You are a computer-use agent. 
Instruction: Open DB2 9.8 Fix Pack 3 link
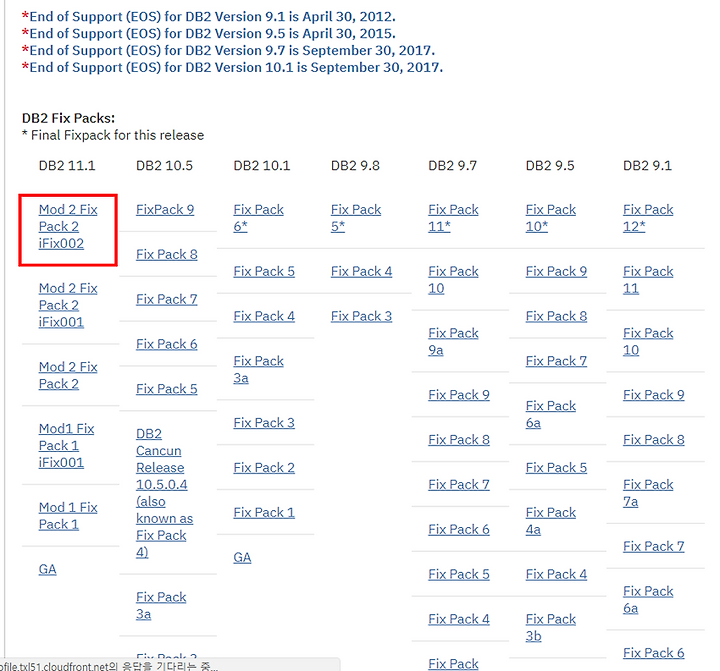(x=361, y=316)
